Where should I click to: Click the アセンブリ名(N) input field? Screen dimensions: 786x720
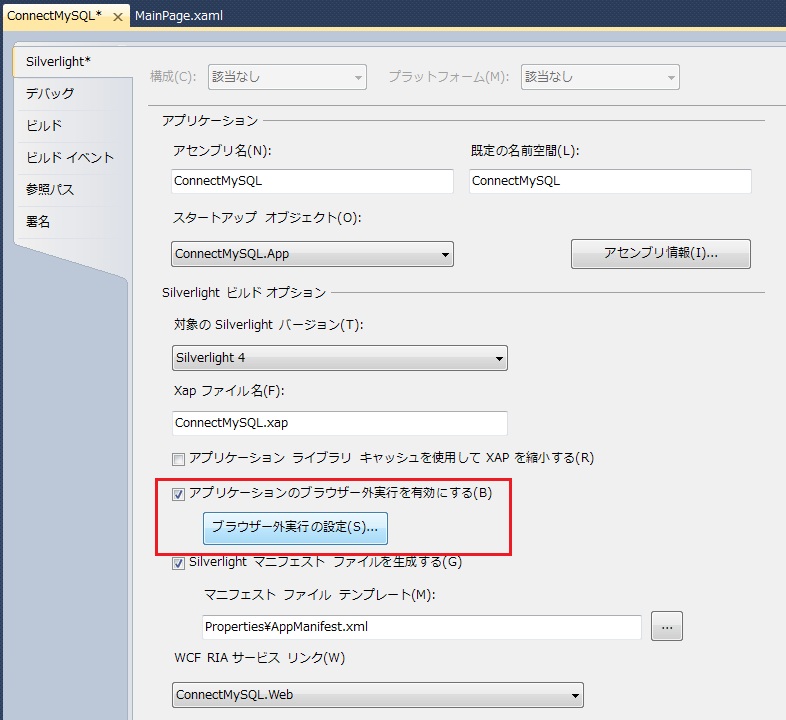(x=312, y=181)
